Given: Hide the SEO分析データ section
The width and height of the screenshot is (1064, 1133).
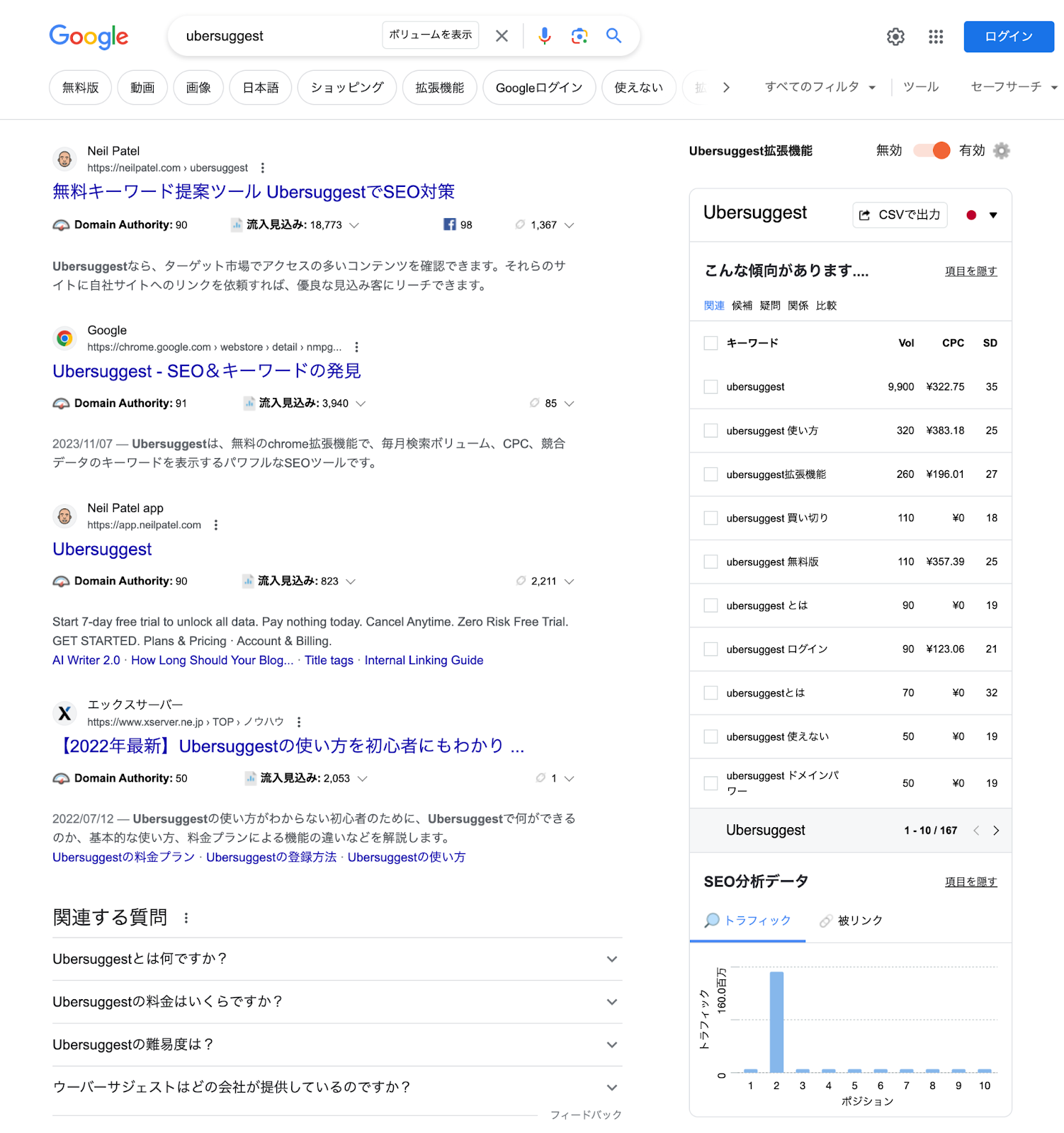Looking at the screenshot, I should [x=970, y=882].
